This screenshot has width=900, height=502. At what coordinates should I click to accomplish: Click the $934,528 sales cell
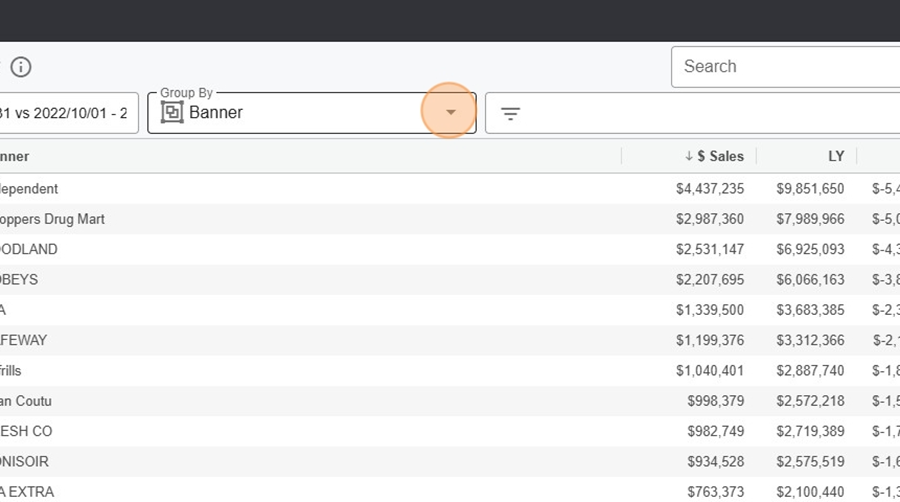(x=715, y=462)
